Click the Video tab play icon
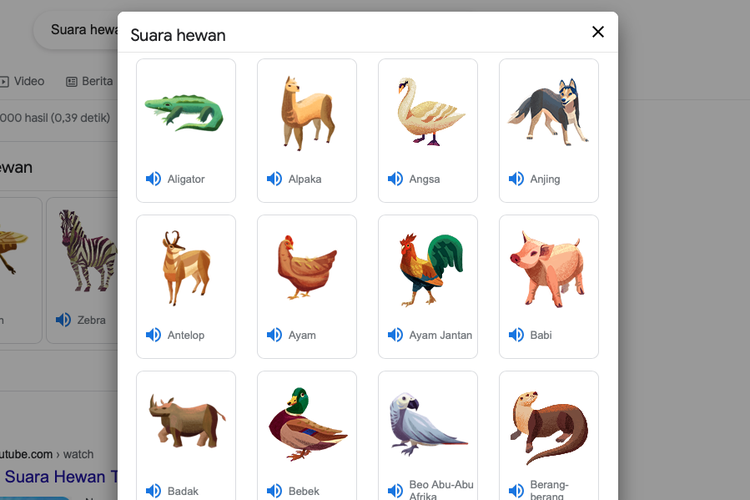Image resolution: width=750 pixels, height=500 pixels. 4,82
